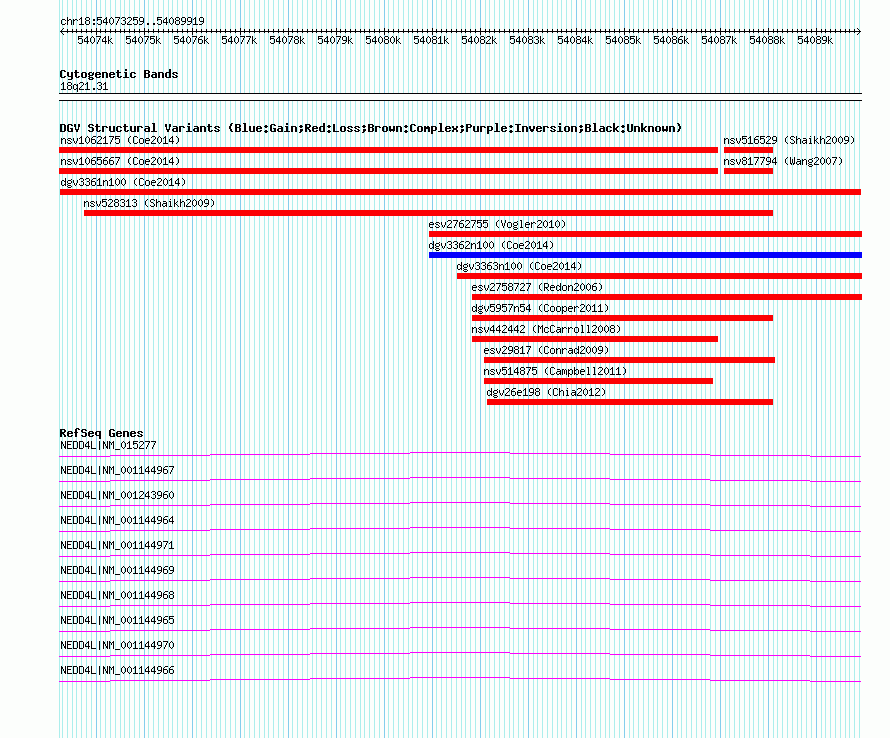
Task: Select NEDD4L|NM_001144966 transcript
Action: pos(117,670)
